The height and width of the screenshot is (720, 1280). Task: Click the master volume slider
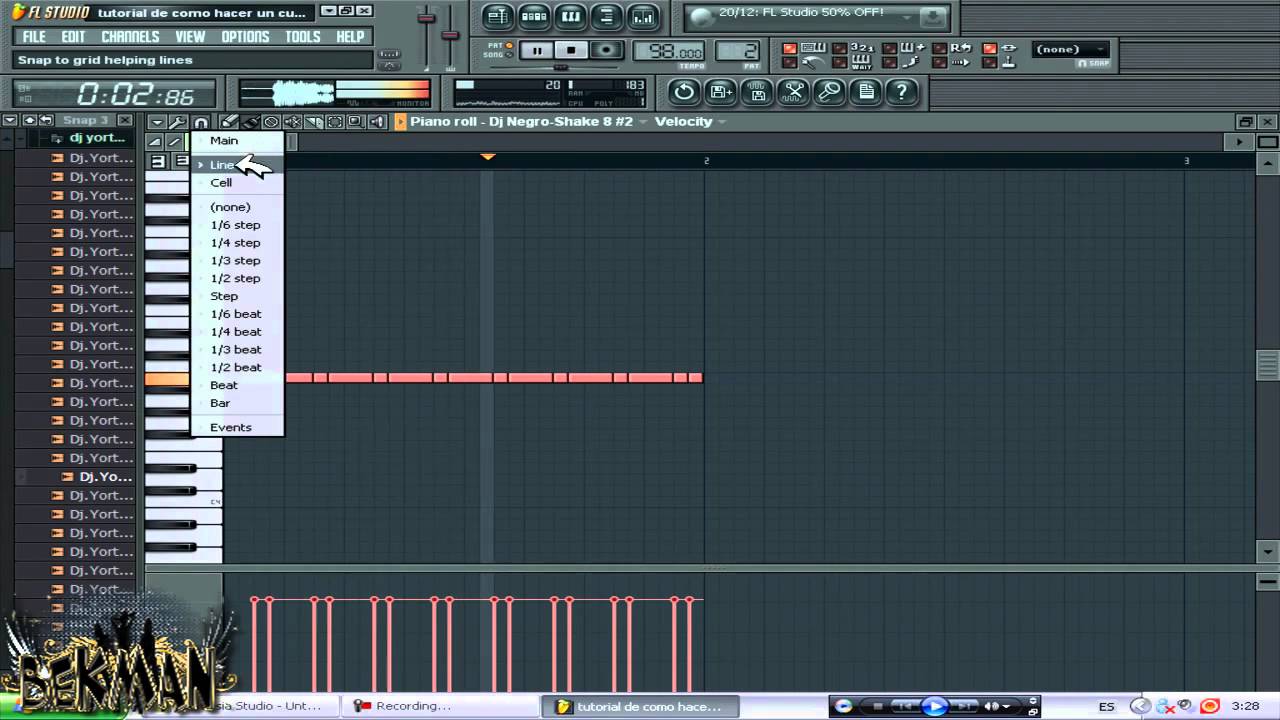tap(427, 19)
